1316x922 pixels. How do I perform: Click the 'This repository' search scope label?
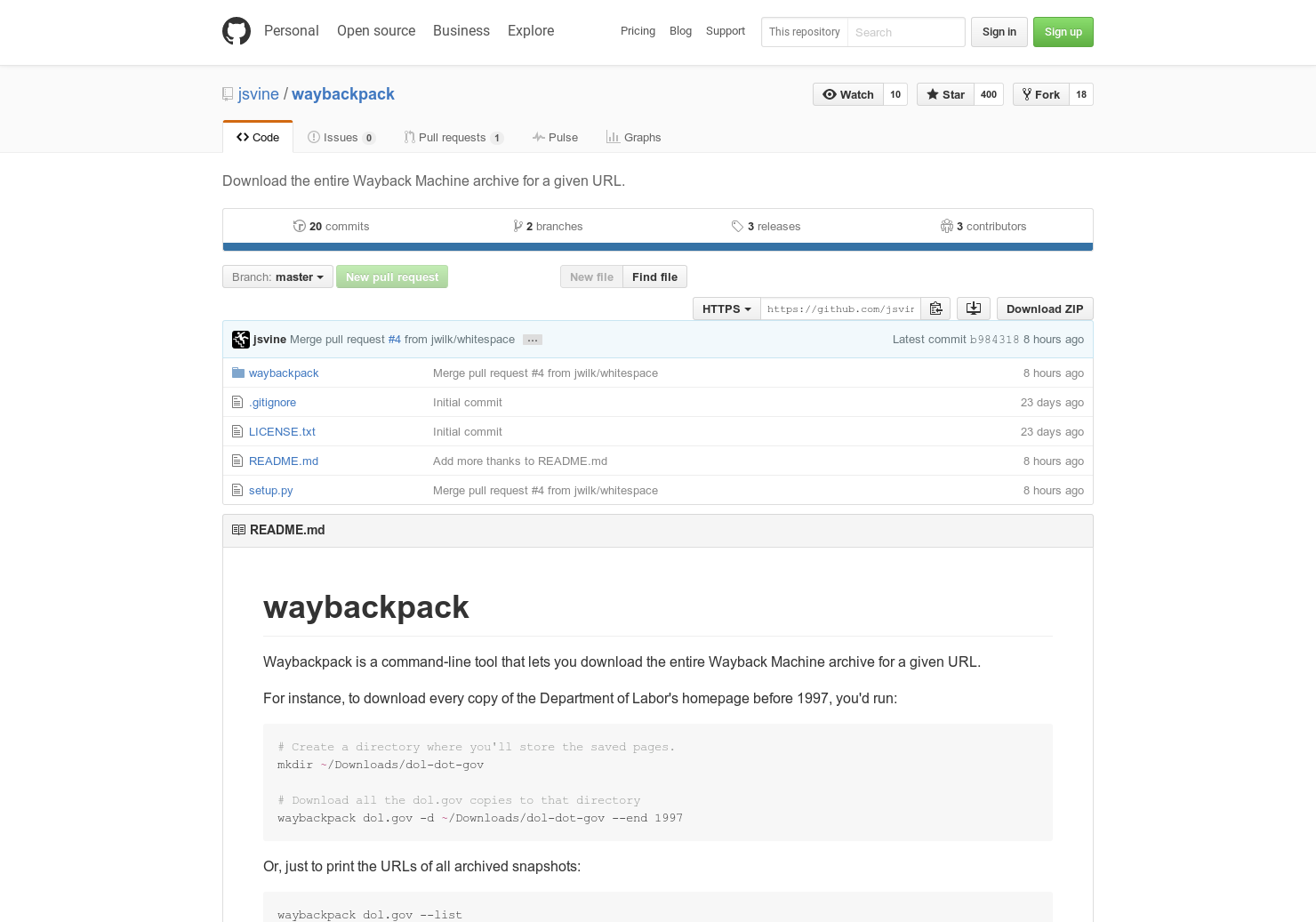tap(805, 32)
